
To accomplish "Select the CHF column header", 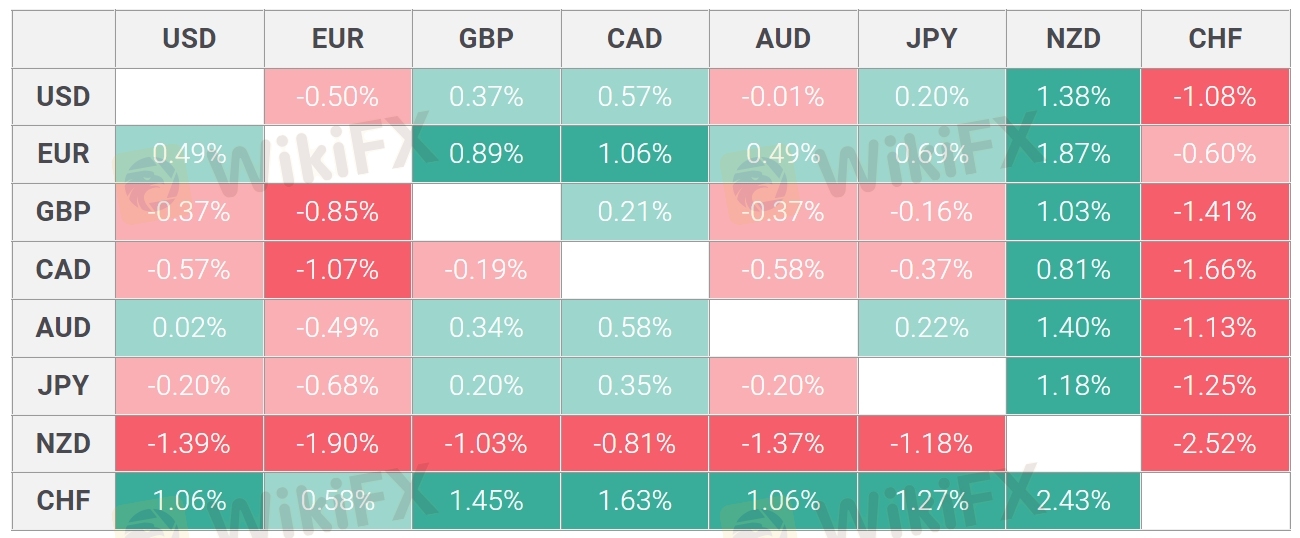I will [x=1215, y=39].
